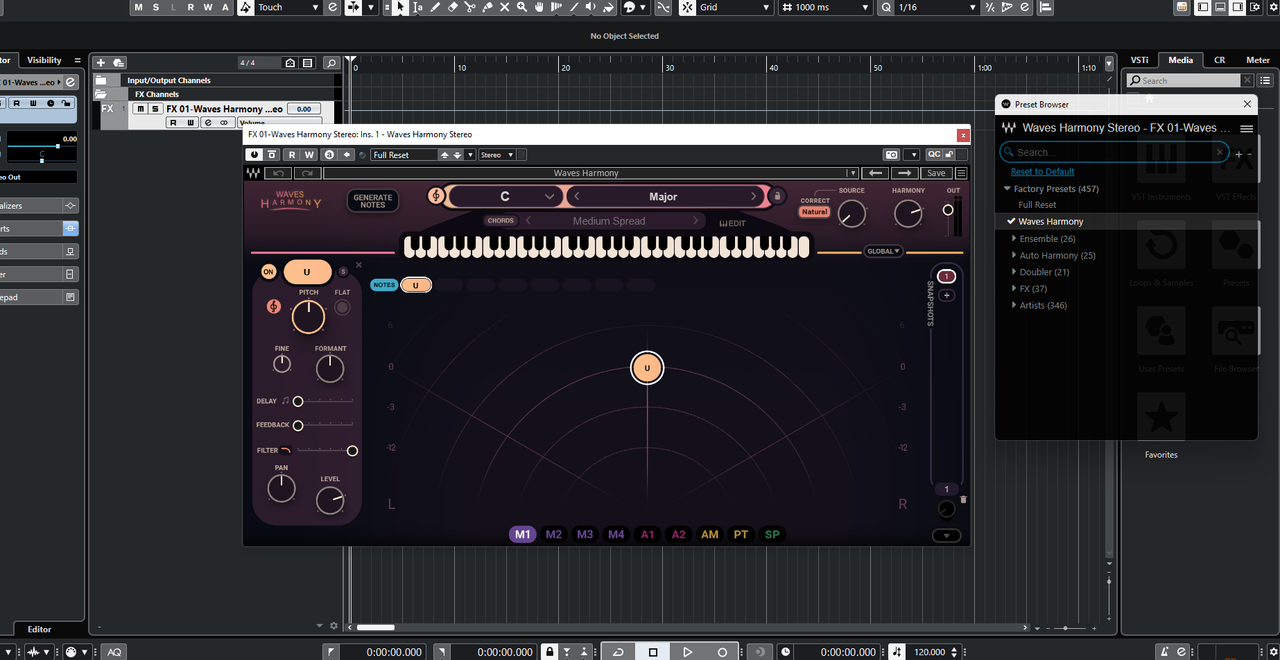
Task: Select the AM mode tab
Action: [710, 534]
